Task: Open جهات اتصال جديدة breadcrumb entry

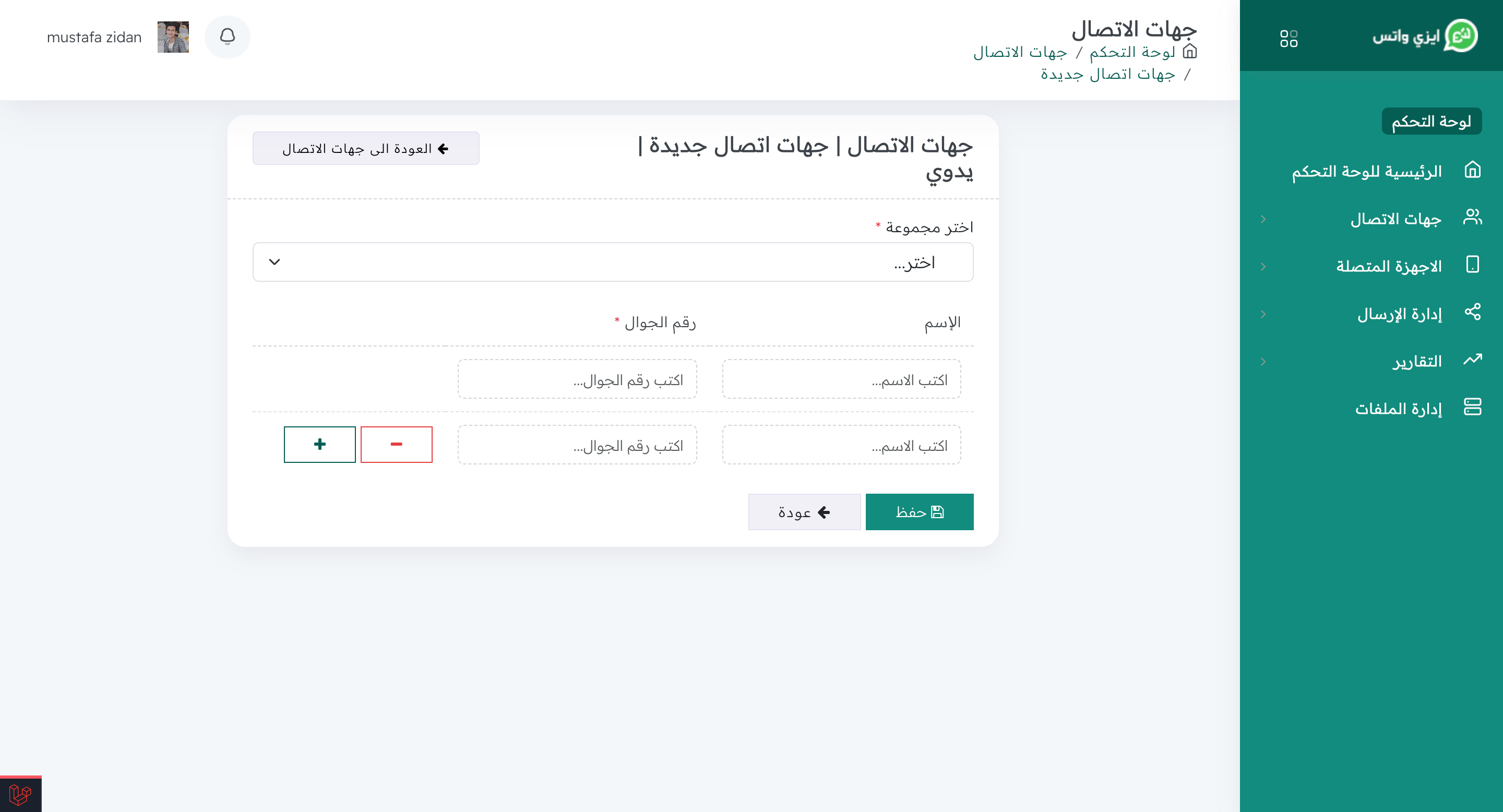Action: click(x=1108, y=74)
